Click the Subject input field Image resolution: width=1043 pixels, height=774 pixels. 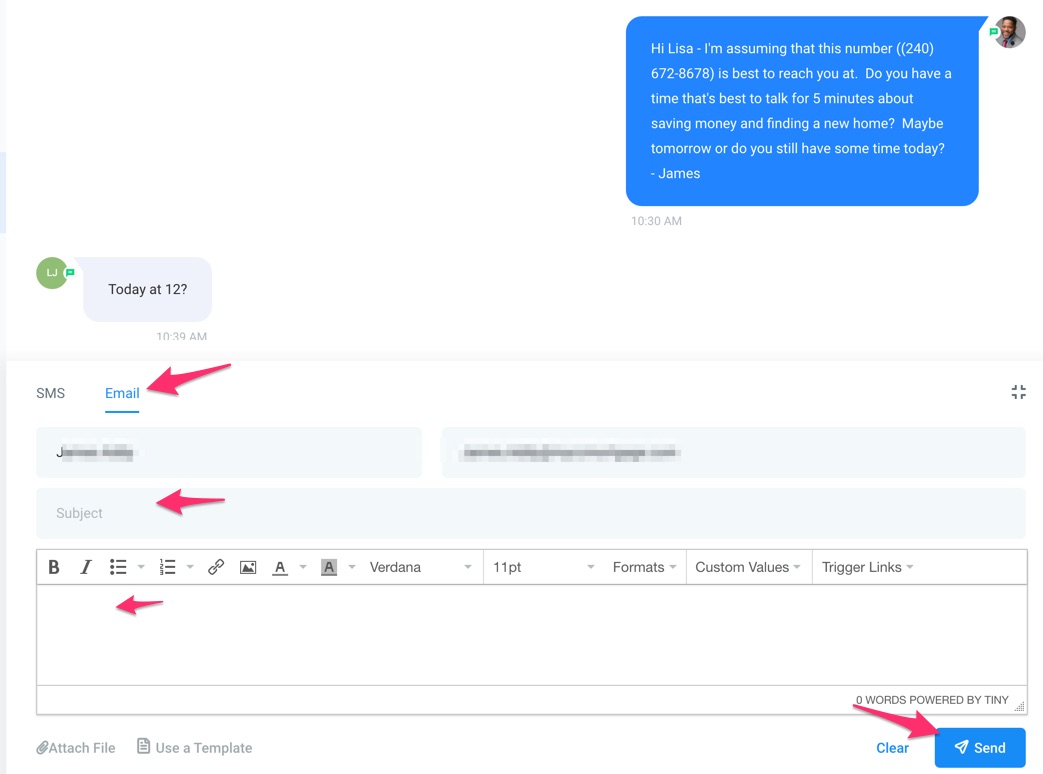coord(531,513)
